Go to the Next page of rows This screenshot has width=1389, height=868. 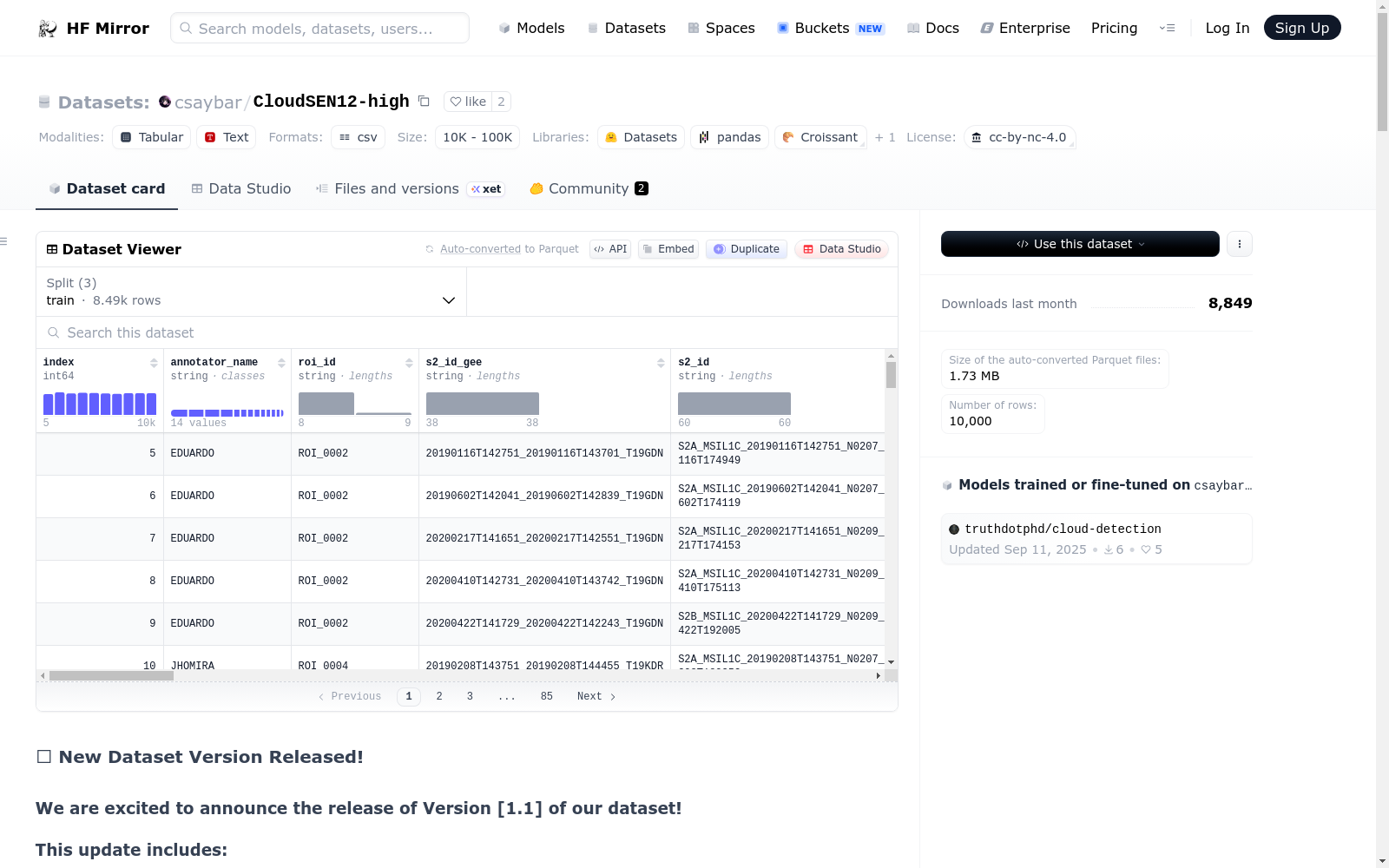coord(596,696)
